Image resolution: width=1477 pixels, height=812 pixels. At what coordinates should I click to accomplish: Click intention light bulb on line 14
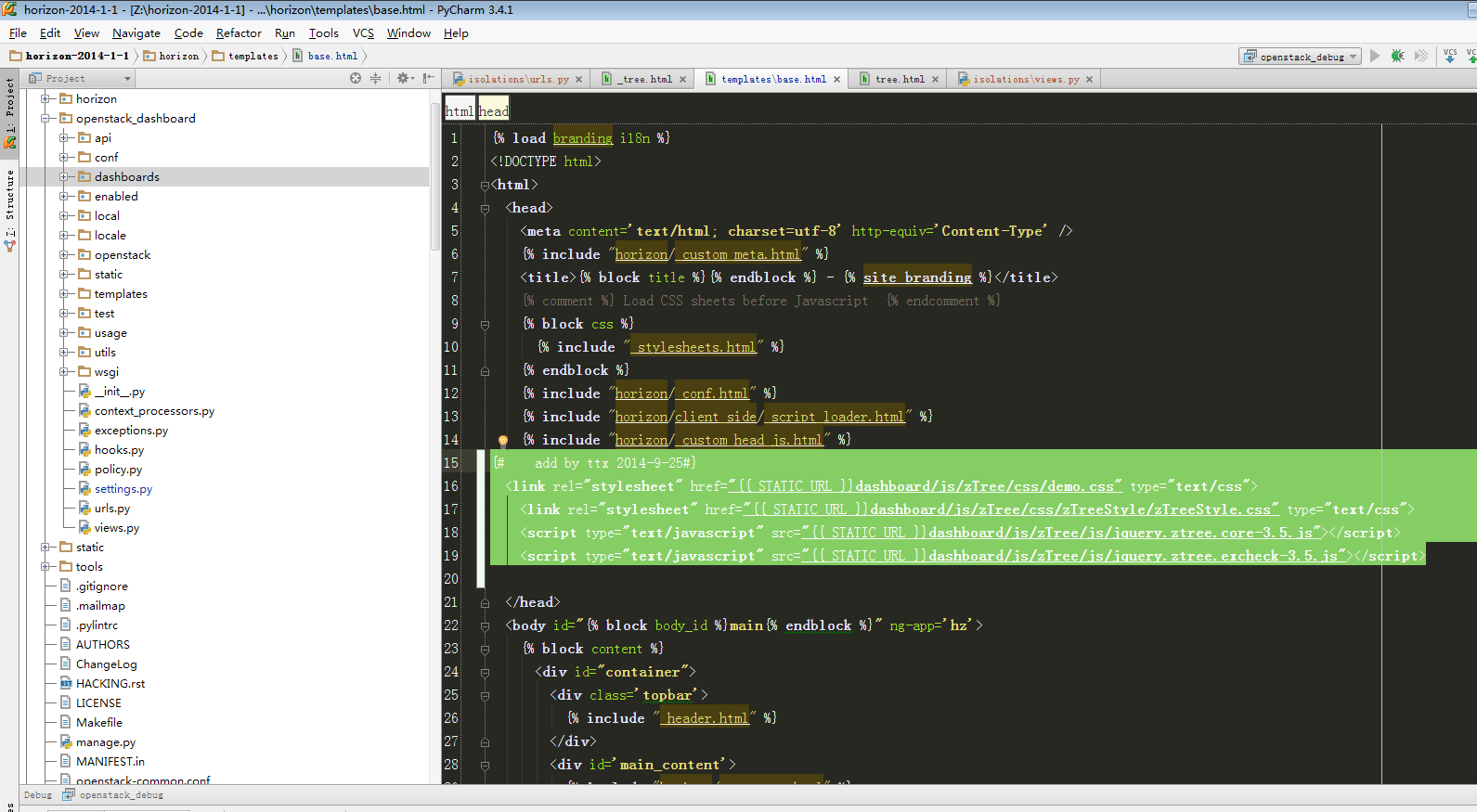(x=503, y=441)
